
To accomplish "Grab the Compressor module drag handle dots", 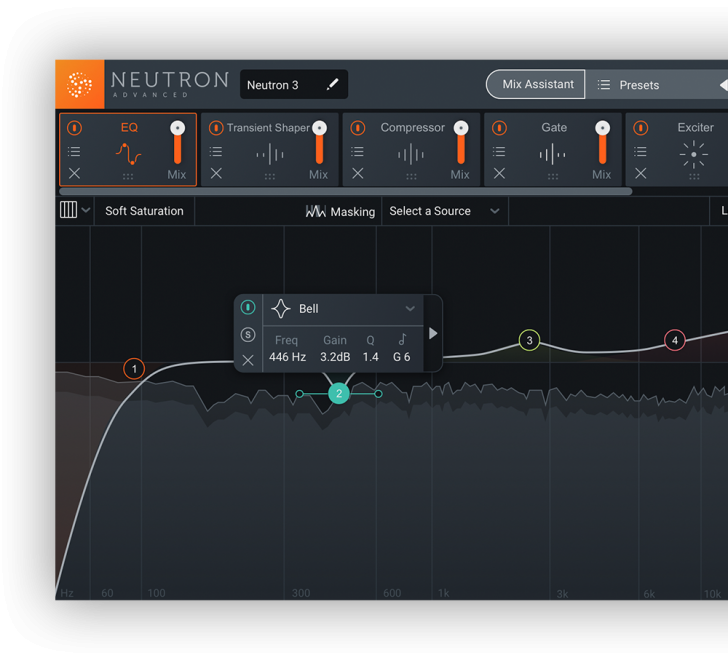I will (411, 177).
